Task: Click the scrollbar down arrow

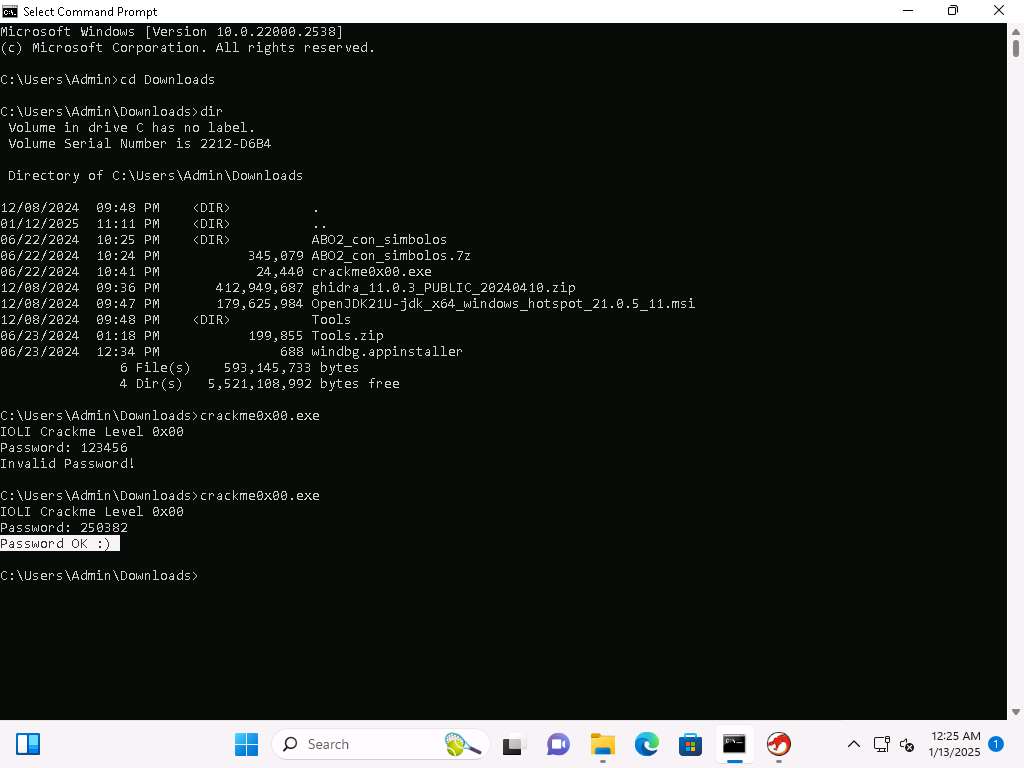Action: pyautogui.click(x=1015, y=711)
